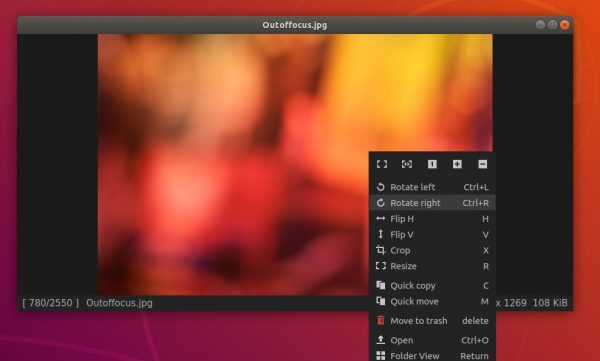
Task: Click Outoffocus.jpg filename in status bar
Action: 119,303
